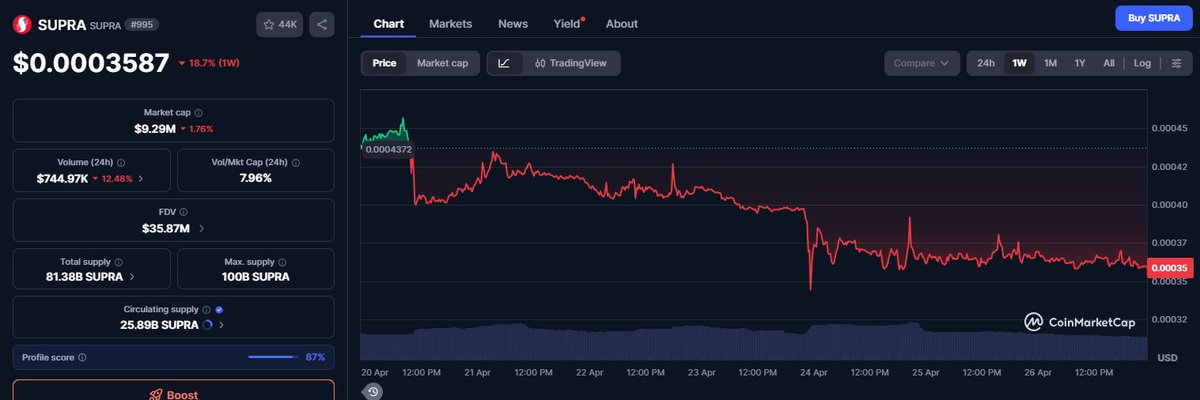Click the 87% profile score value
This screenshot has height=400, width=1200.
pos(315,357)
